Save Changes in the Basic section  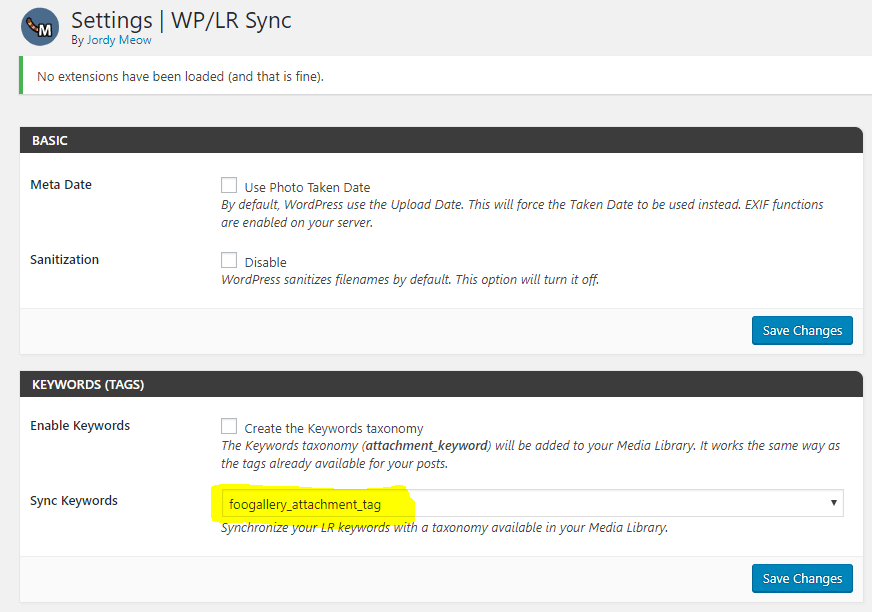click(x=802, y=330)
